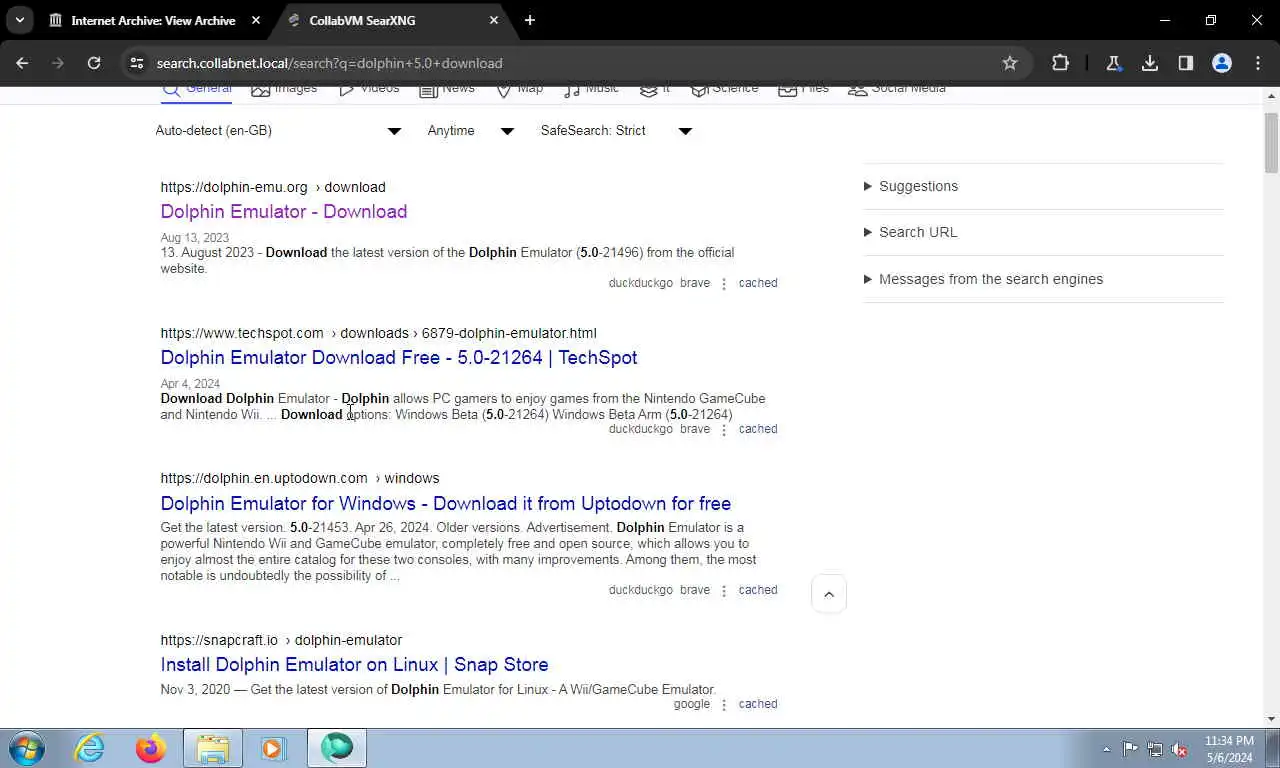Screen dimensions: 1280x768
Task: Select the active green browser taskbar icon
Action: [x=337, y=748]
